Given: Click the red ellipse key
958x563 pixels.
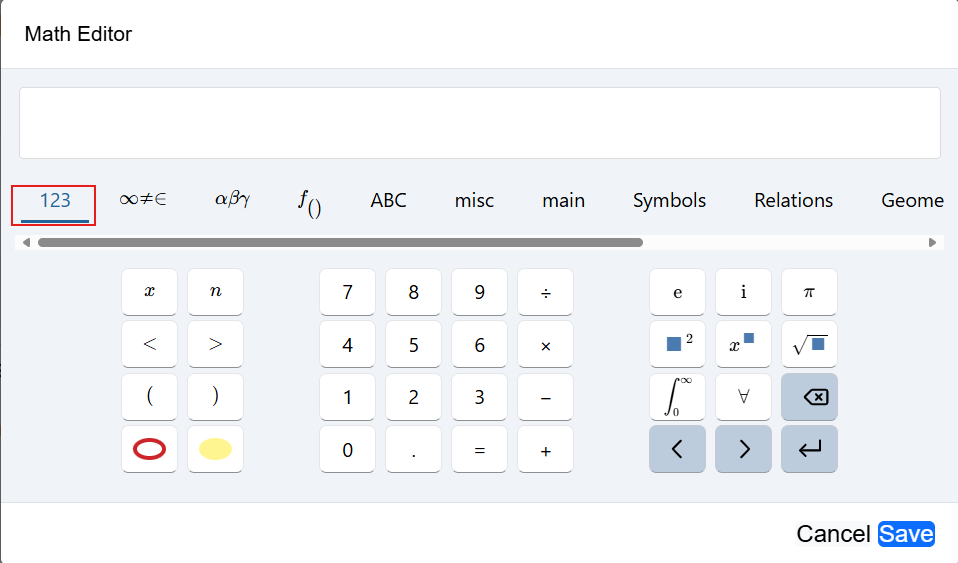Looking at the screenshot, I should [149, 449].
